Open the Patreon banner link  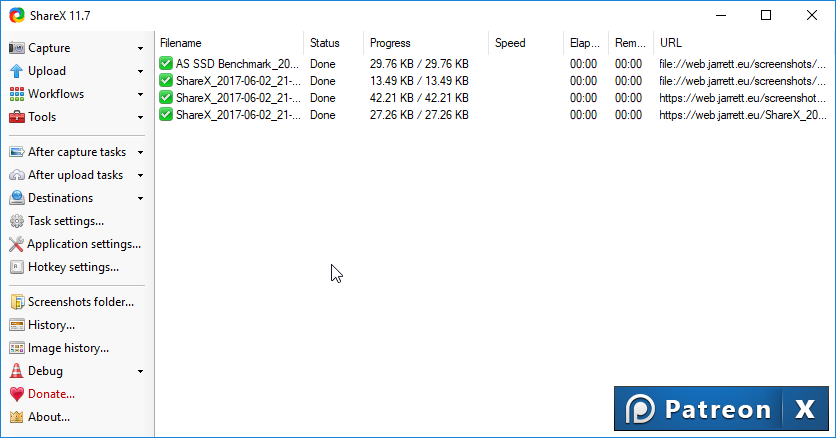(698, 409)
